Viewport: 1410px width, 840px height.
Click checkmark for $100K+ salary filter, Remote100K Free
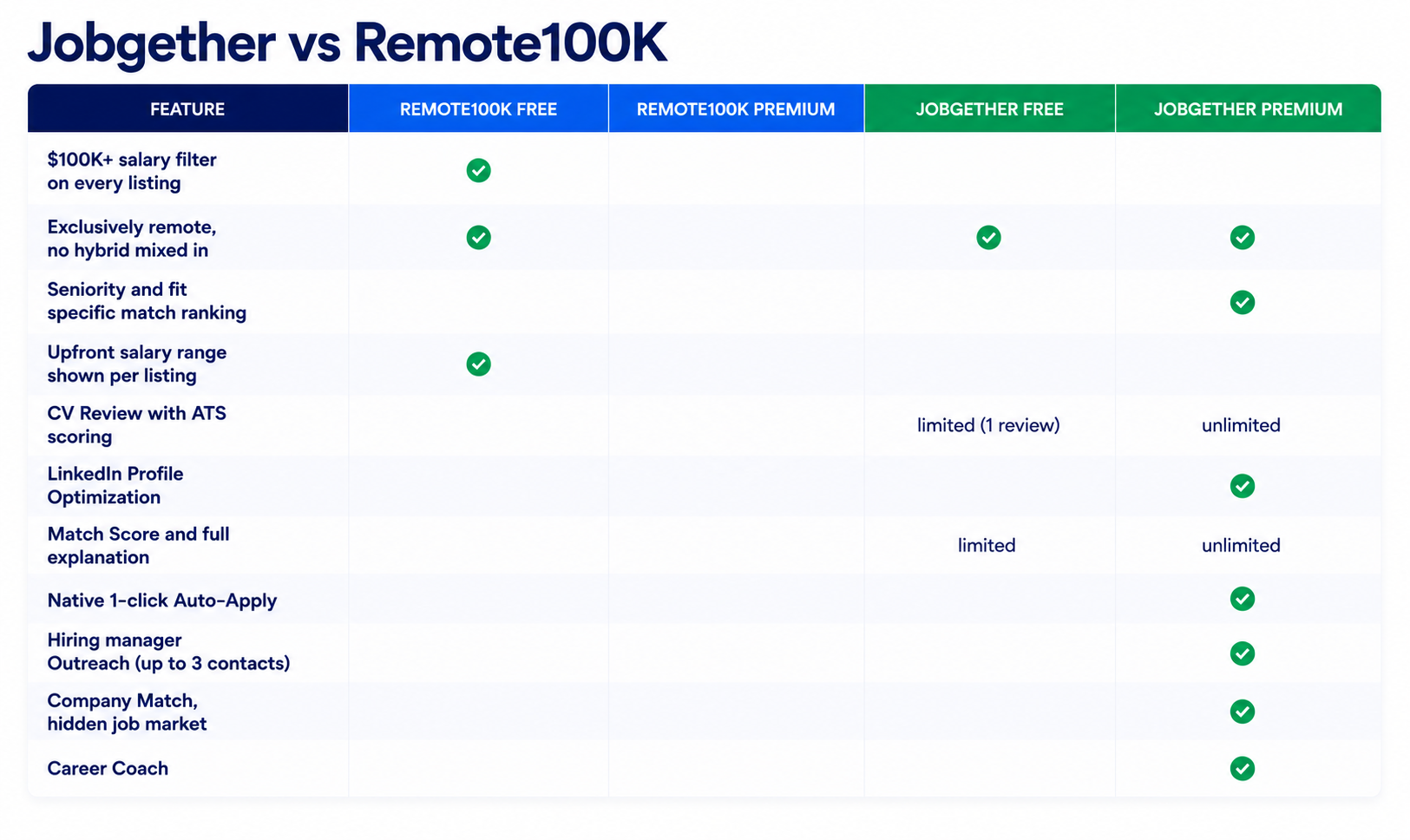point(478,170)
